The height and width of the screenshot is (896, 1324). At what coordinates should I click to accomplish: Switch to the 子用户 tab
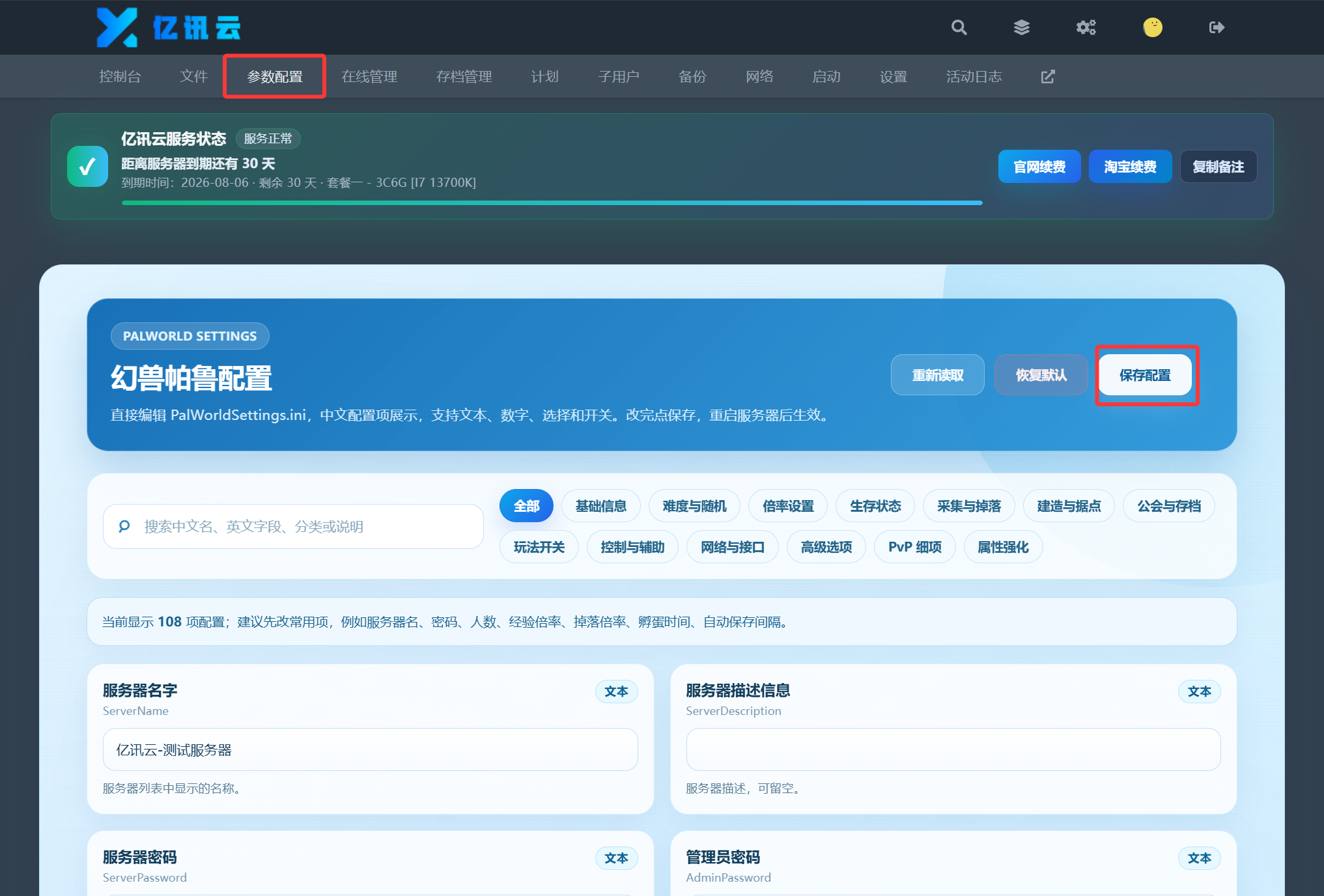[619, 77]
